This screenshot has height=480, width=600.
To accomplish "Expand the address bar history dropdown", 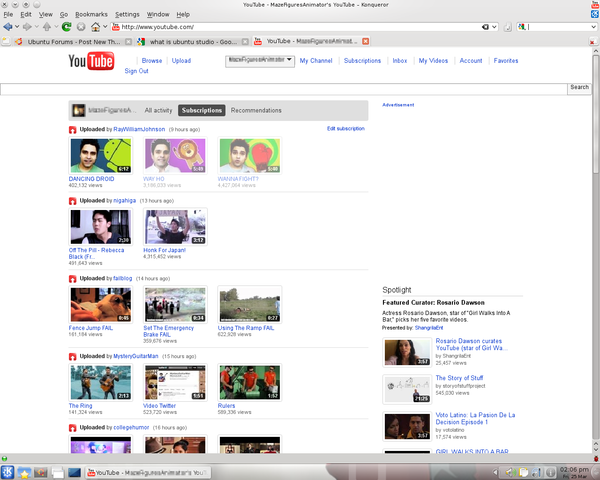I will pos(494,27).
